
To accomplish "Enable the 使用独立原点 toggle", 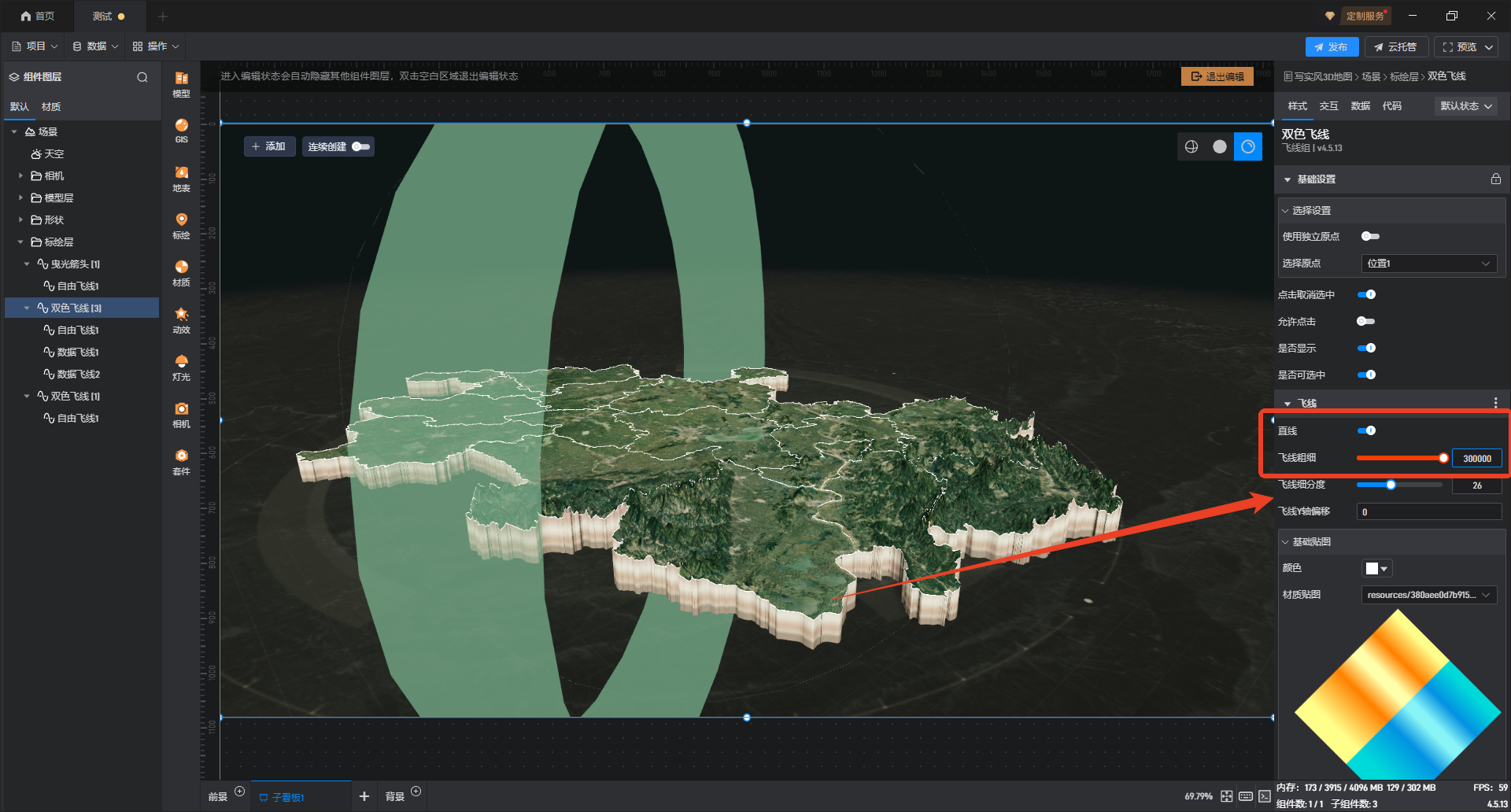I will pos(1369,237).
